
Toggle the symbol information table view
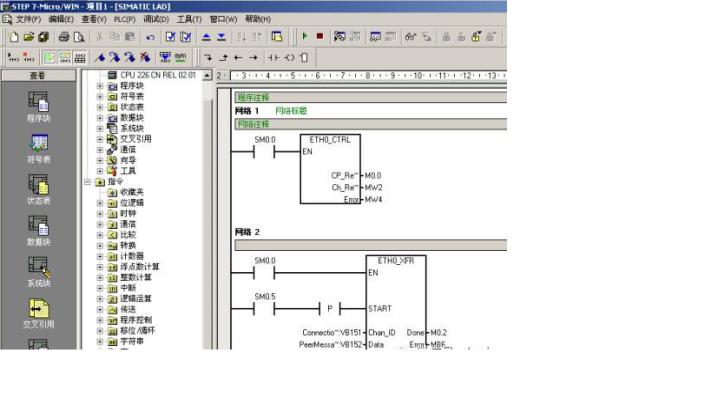click(x=80, y=58)
